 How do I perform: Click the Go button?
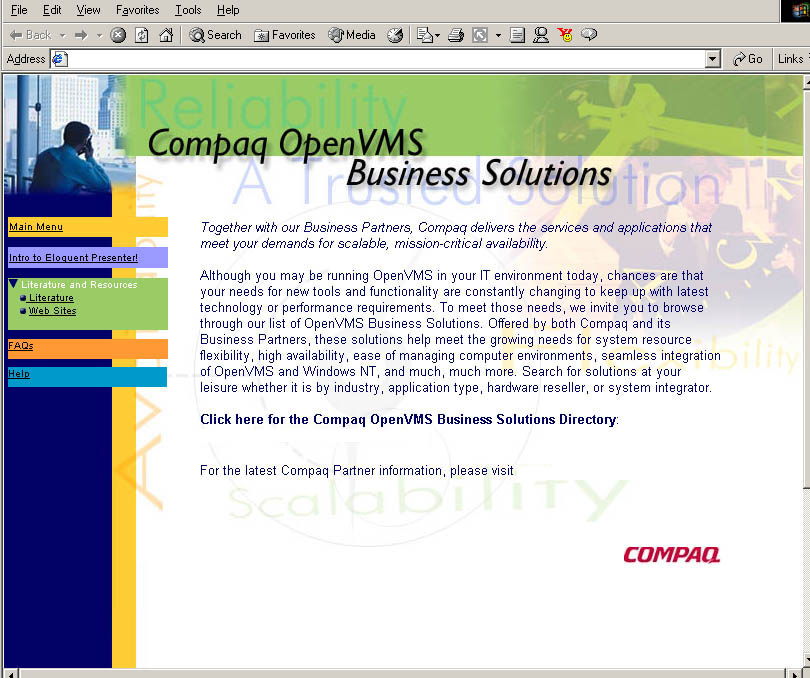pos(747,59)
